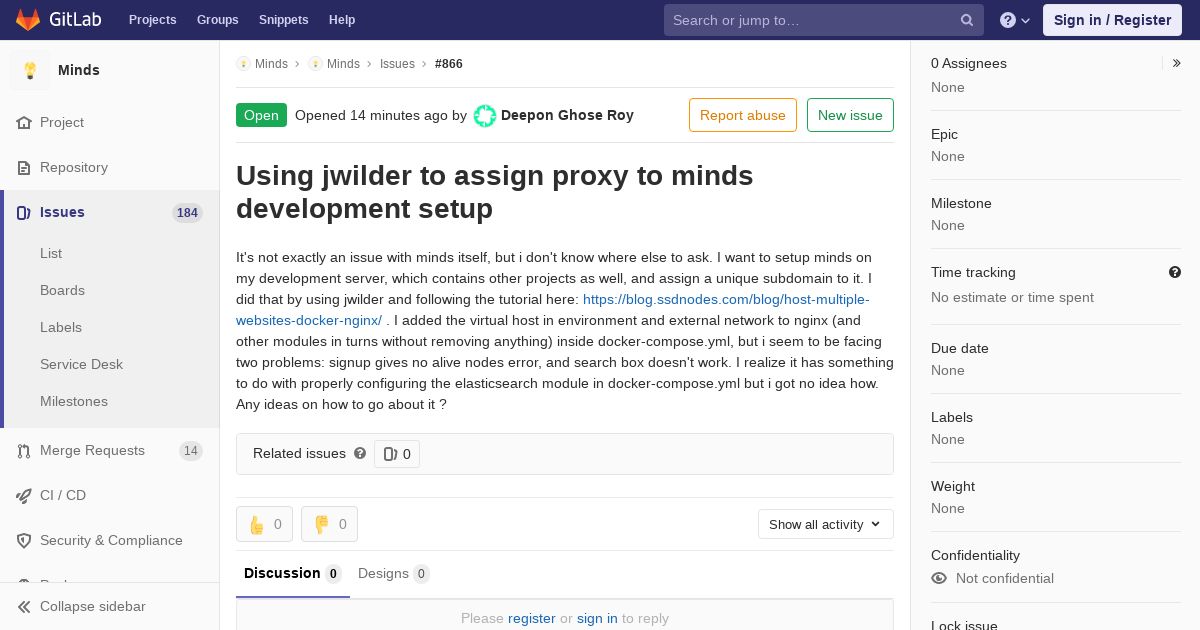Click the search magnifier icon

click(967, 20)
